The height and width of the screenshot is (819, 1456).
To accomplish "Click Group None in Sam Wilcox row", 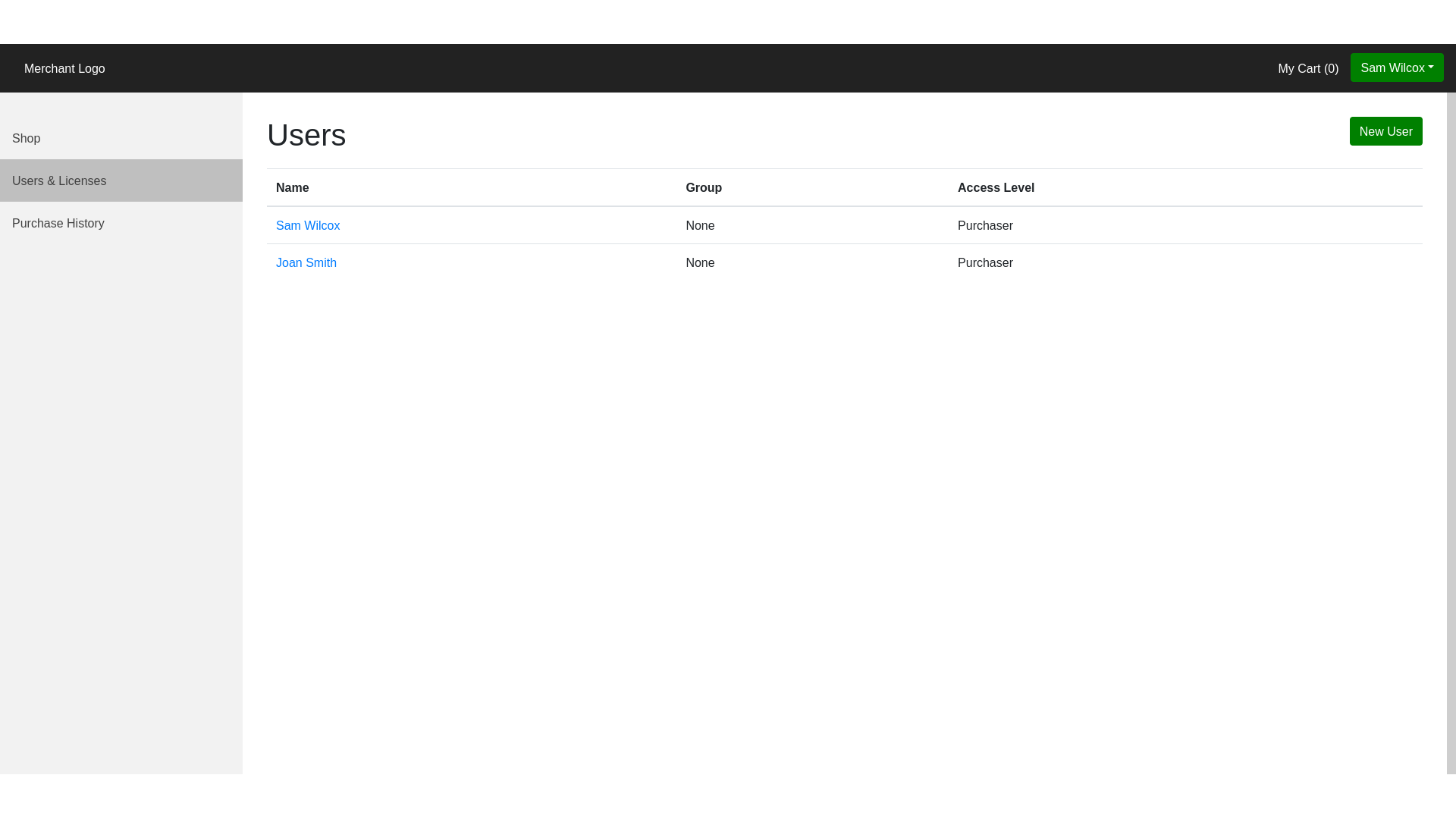I will point(700,225).
